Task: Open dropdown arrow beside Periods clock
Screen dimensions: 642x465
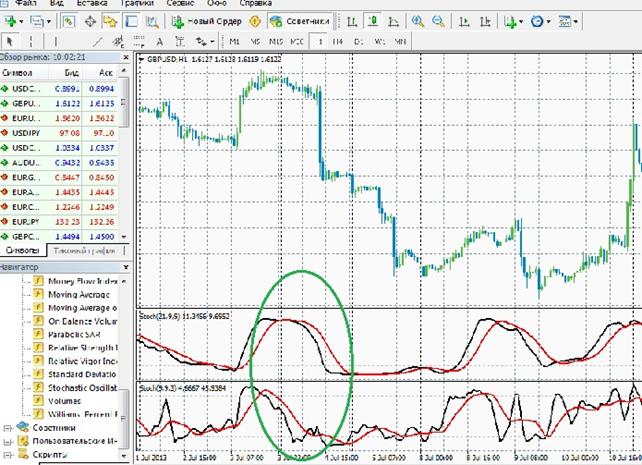Action: pyautogui.click(x=548, y=21)
